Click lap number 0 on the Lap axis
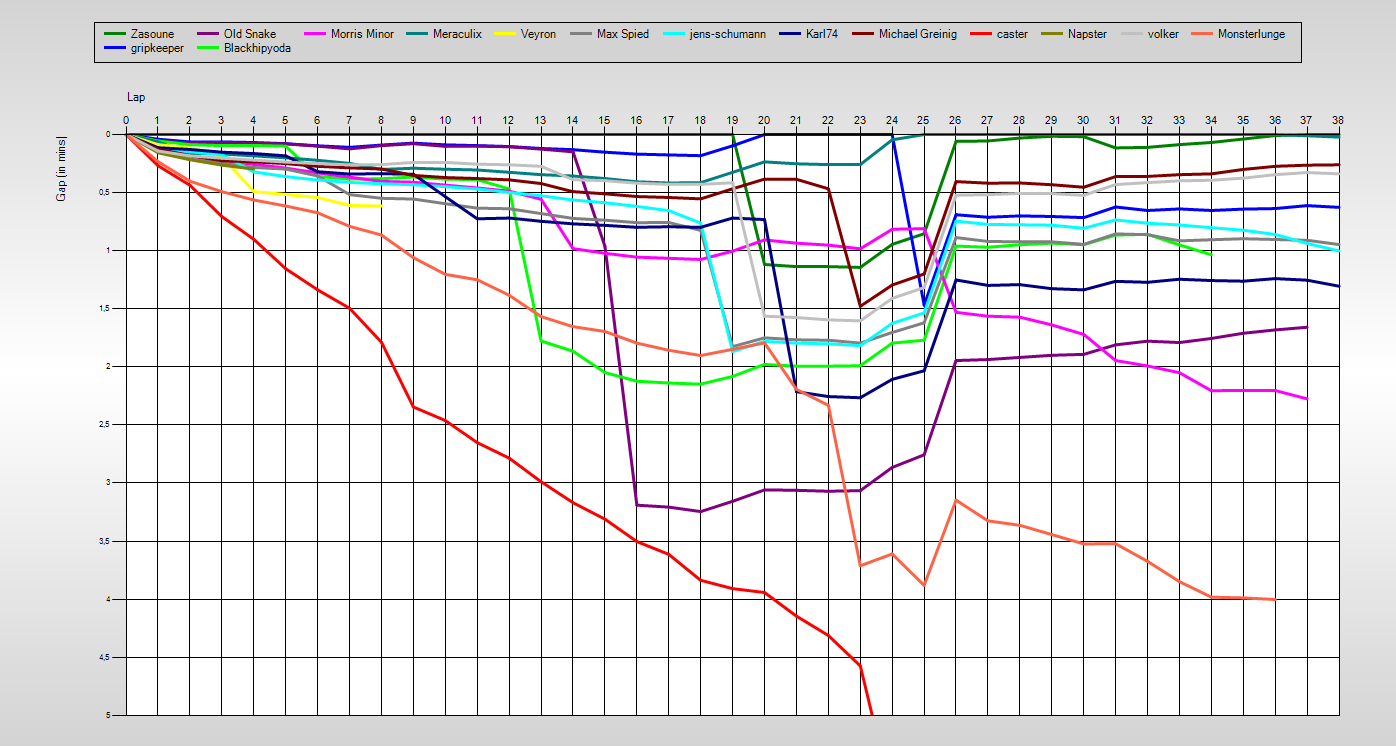This screenshot has height=746, width=1396. [x=126, y=120]
